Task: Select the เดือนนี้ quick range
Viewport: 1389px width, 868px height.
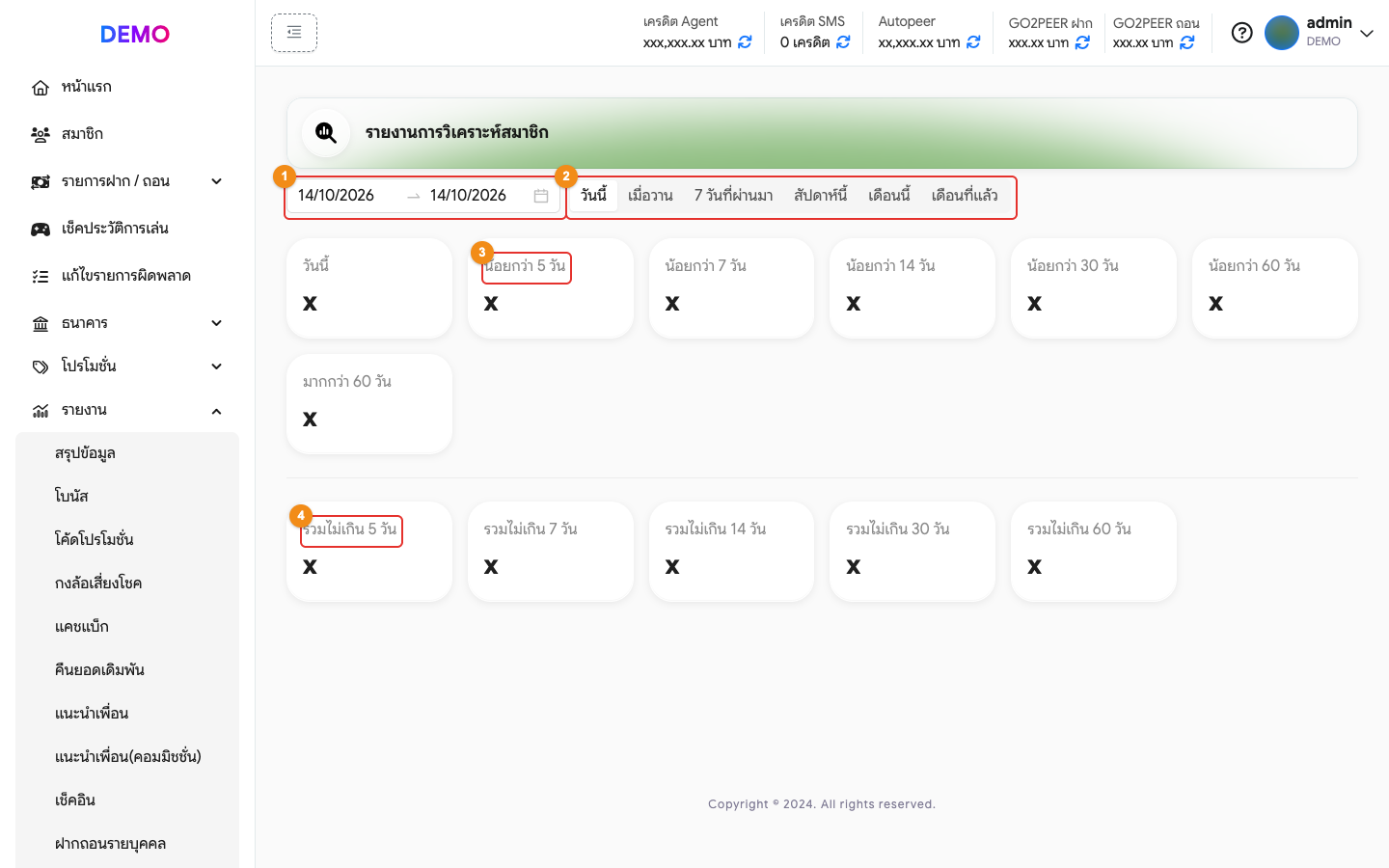Action: click(889, 196)
